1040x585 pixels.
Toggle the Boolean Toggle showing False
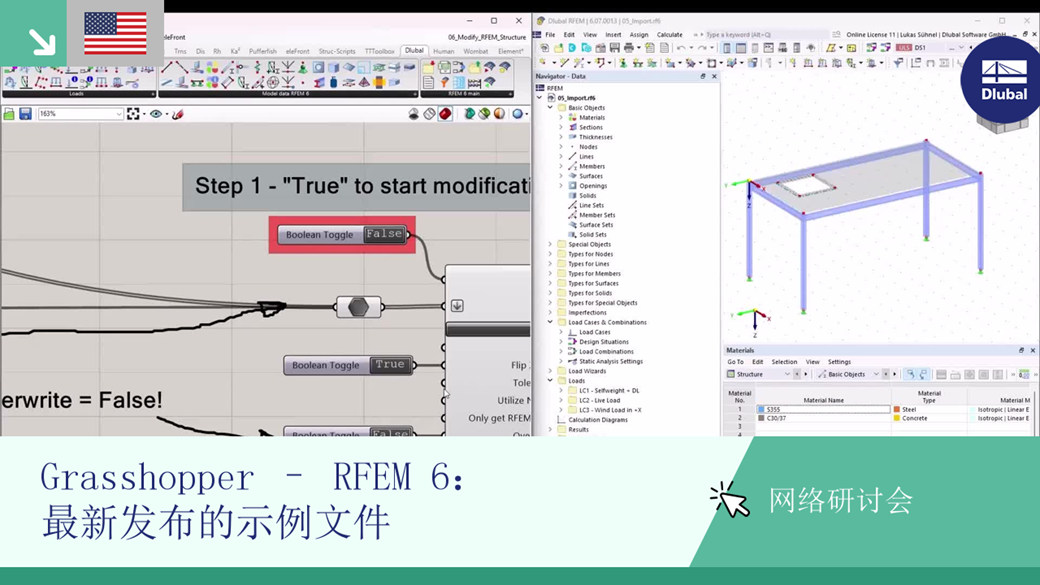342,234
